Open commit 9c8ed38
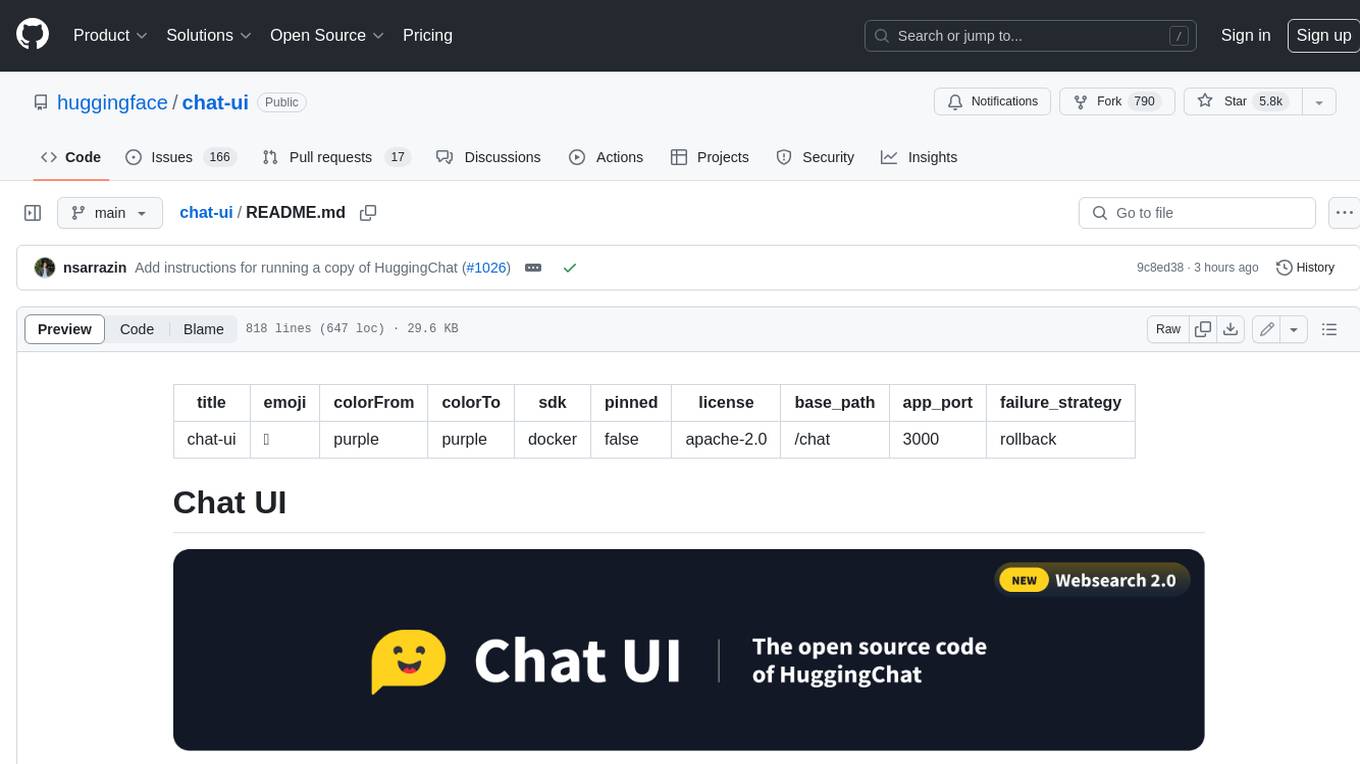The width and height of the screenshot is (1360, 764). [x=1160, y=268]
